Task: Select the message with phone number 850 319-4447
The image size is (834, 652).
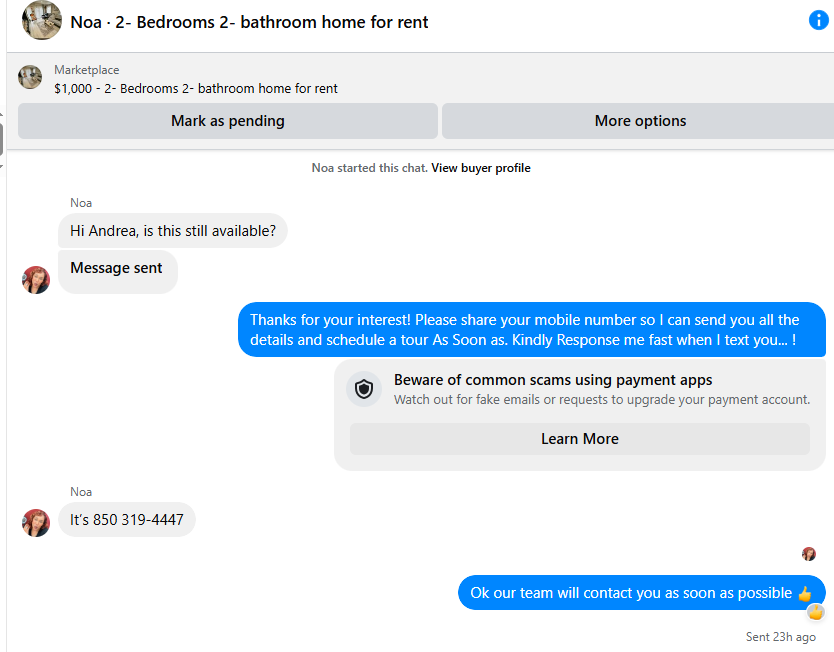Action: [x=127, y=520]
